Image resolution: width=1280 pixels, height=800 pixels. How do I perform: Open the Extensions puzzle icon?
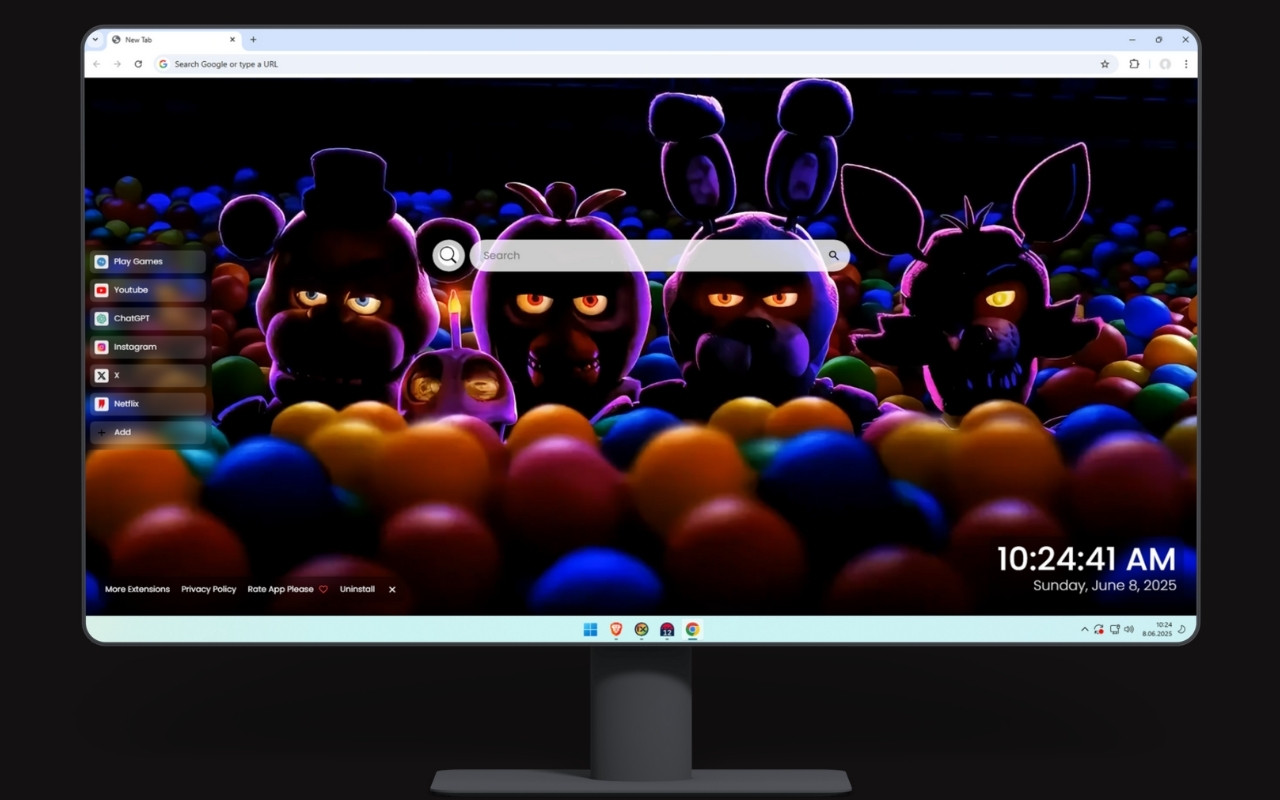pos(1134,64)
